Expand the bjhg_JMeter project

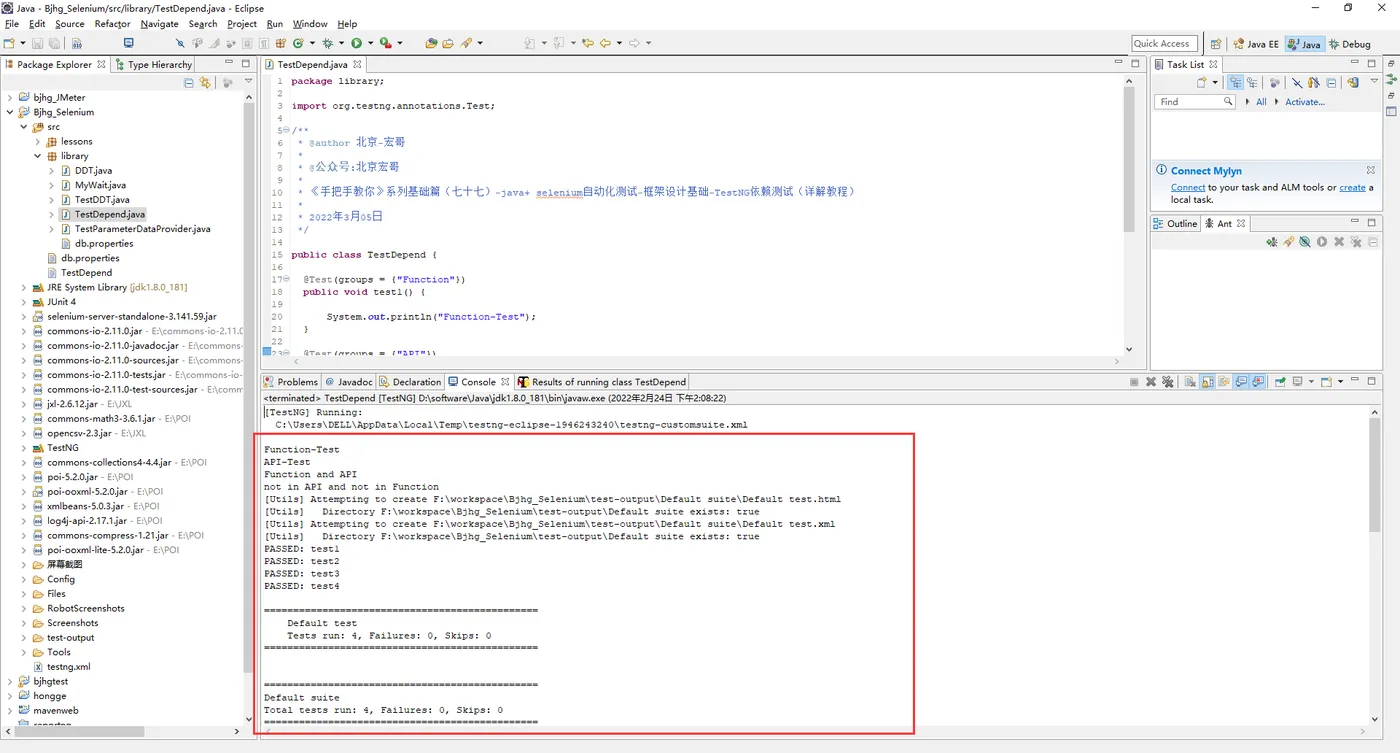(x=10, y=98)
